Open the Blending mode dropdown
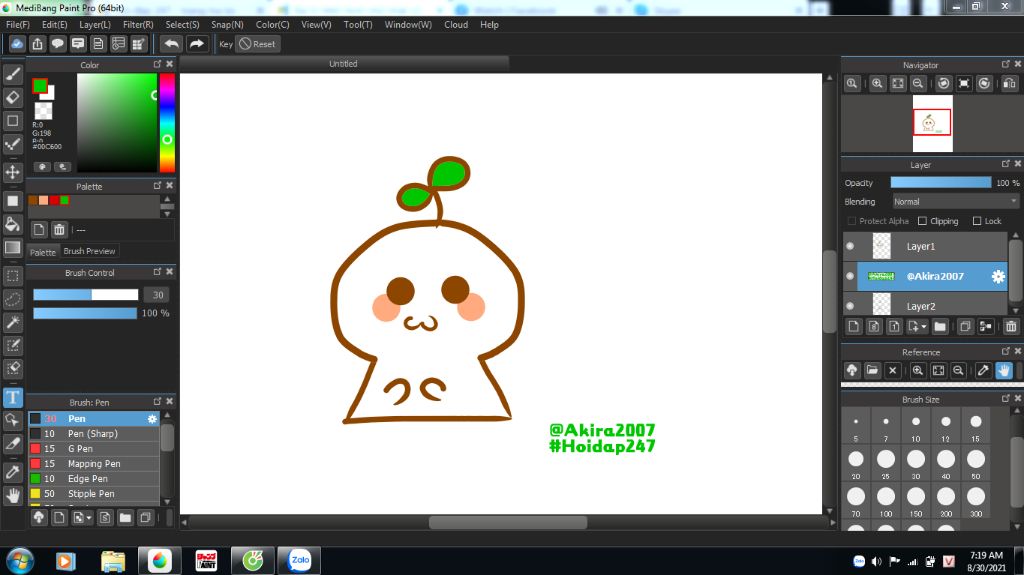 coord(955,201)
